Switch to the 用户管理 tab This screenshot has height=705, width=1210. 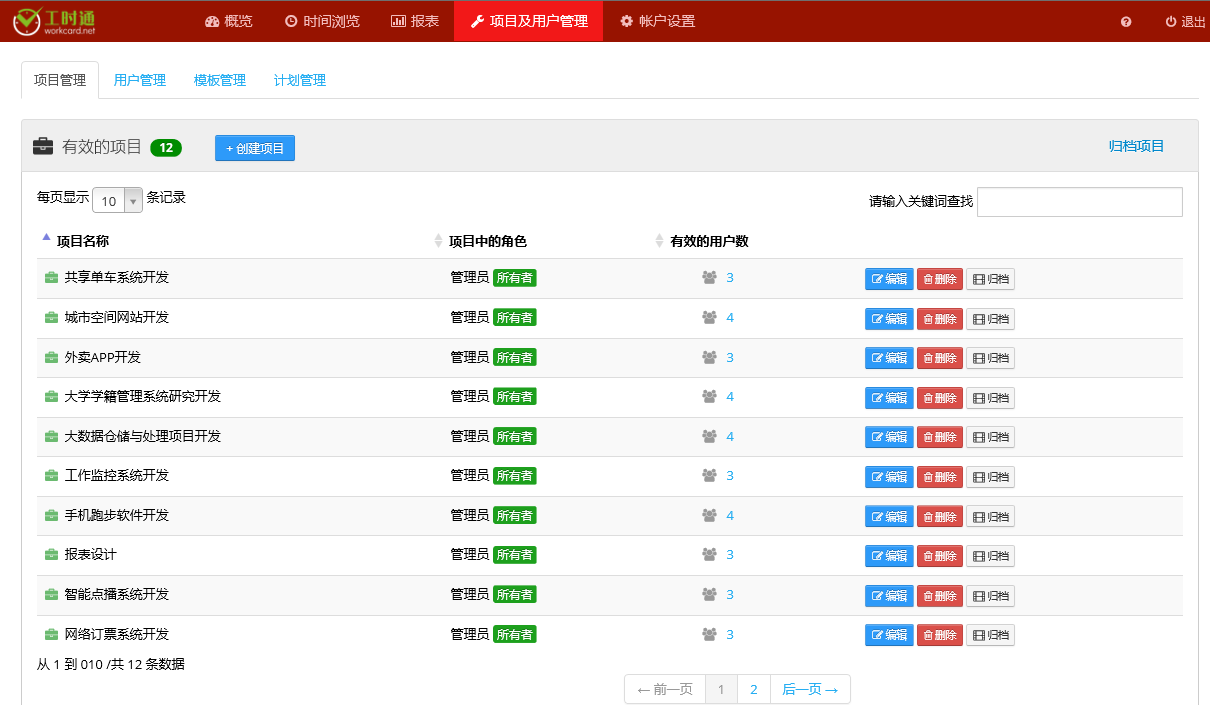(x=140, y=80)
